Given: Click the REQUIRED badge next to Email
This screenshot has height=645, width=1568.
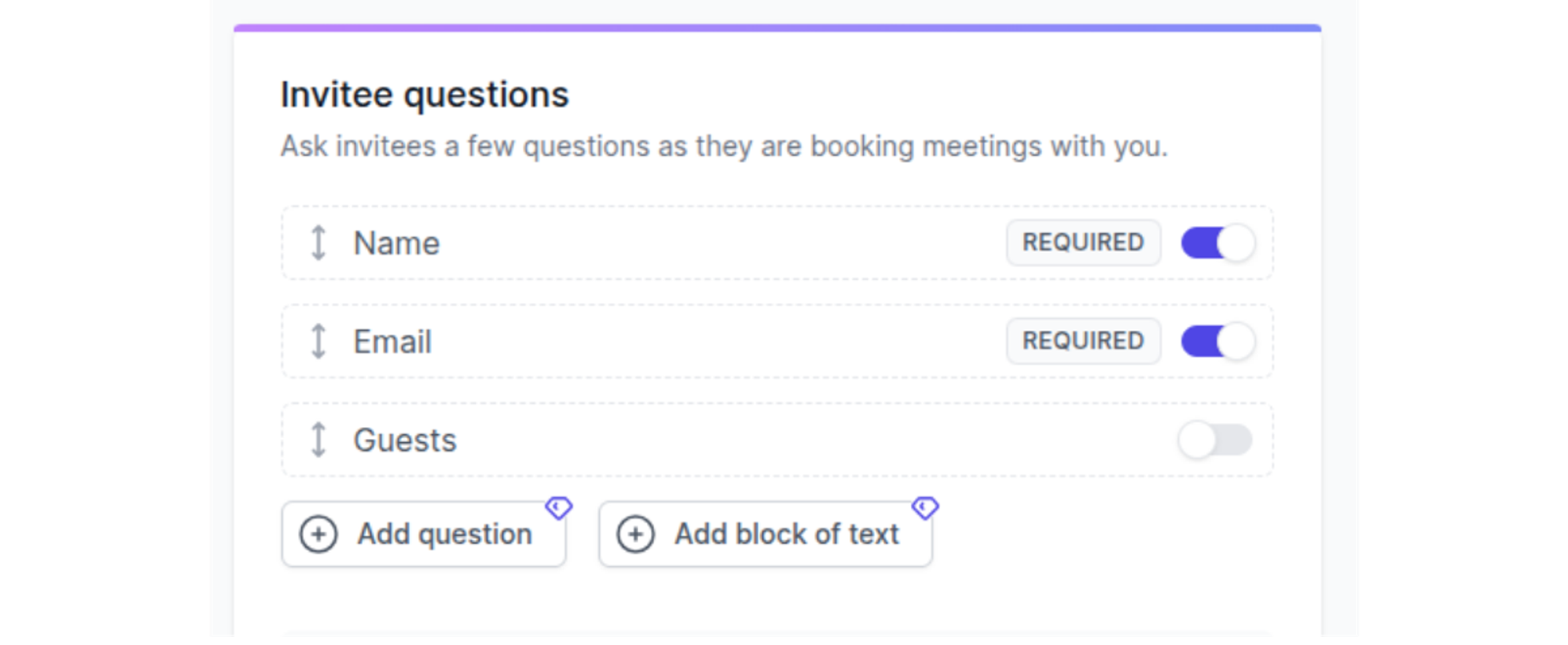Looking at the screenshot, I should (1083, 342).
